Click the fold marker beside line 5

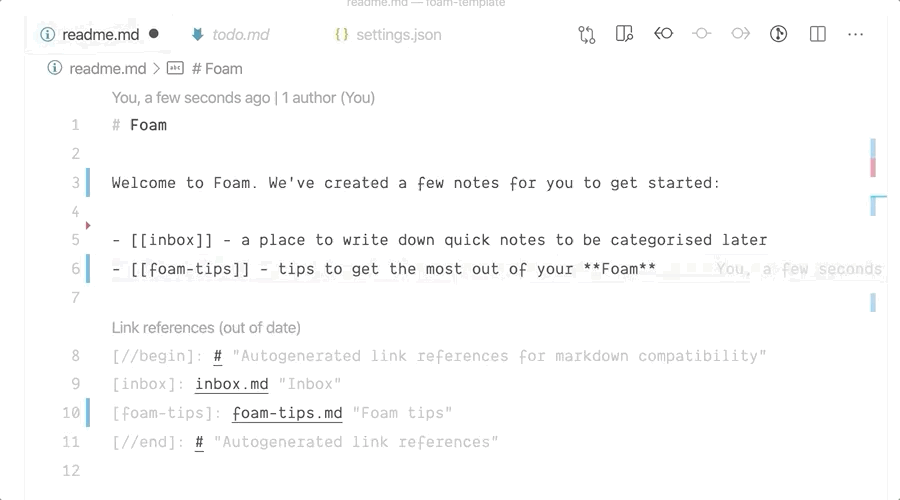pos(88,226)
